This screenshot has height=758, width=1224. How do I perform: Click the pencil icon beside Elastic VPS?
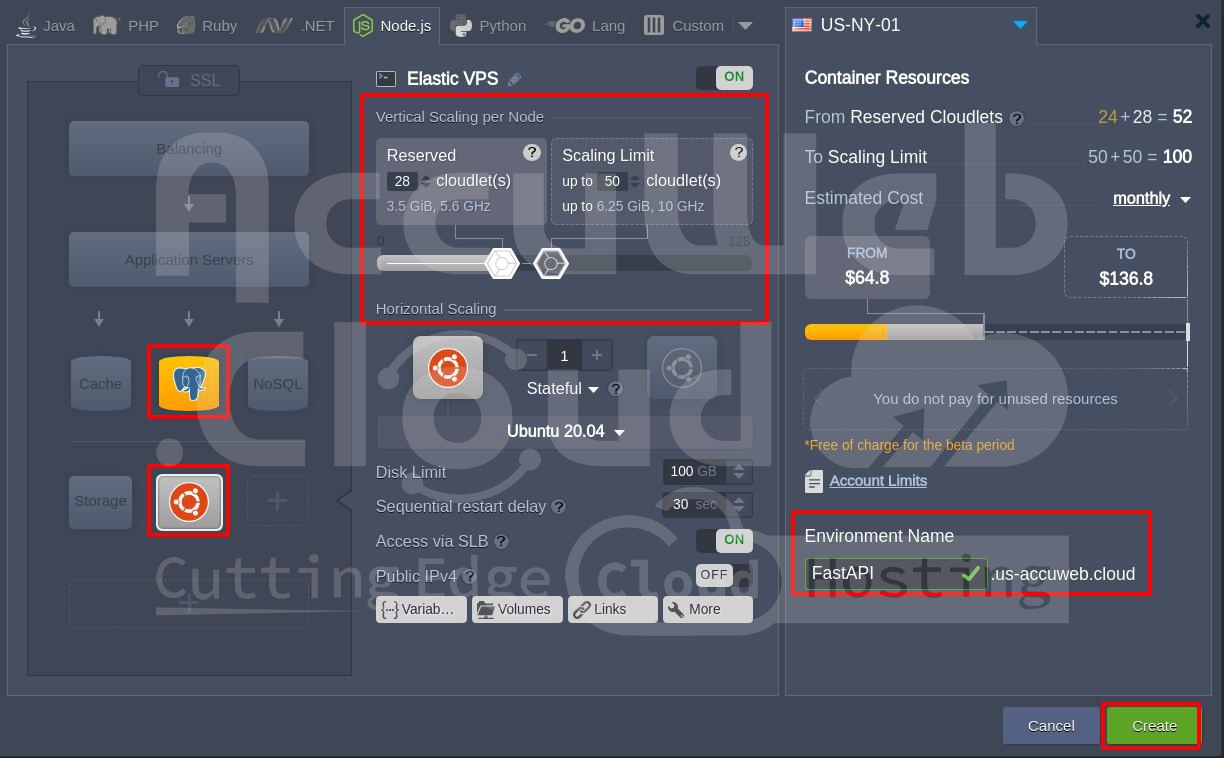coord(515,79)
